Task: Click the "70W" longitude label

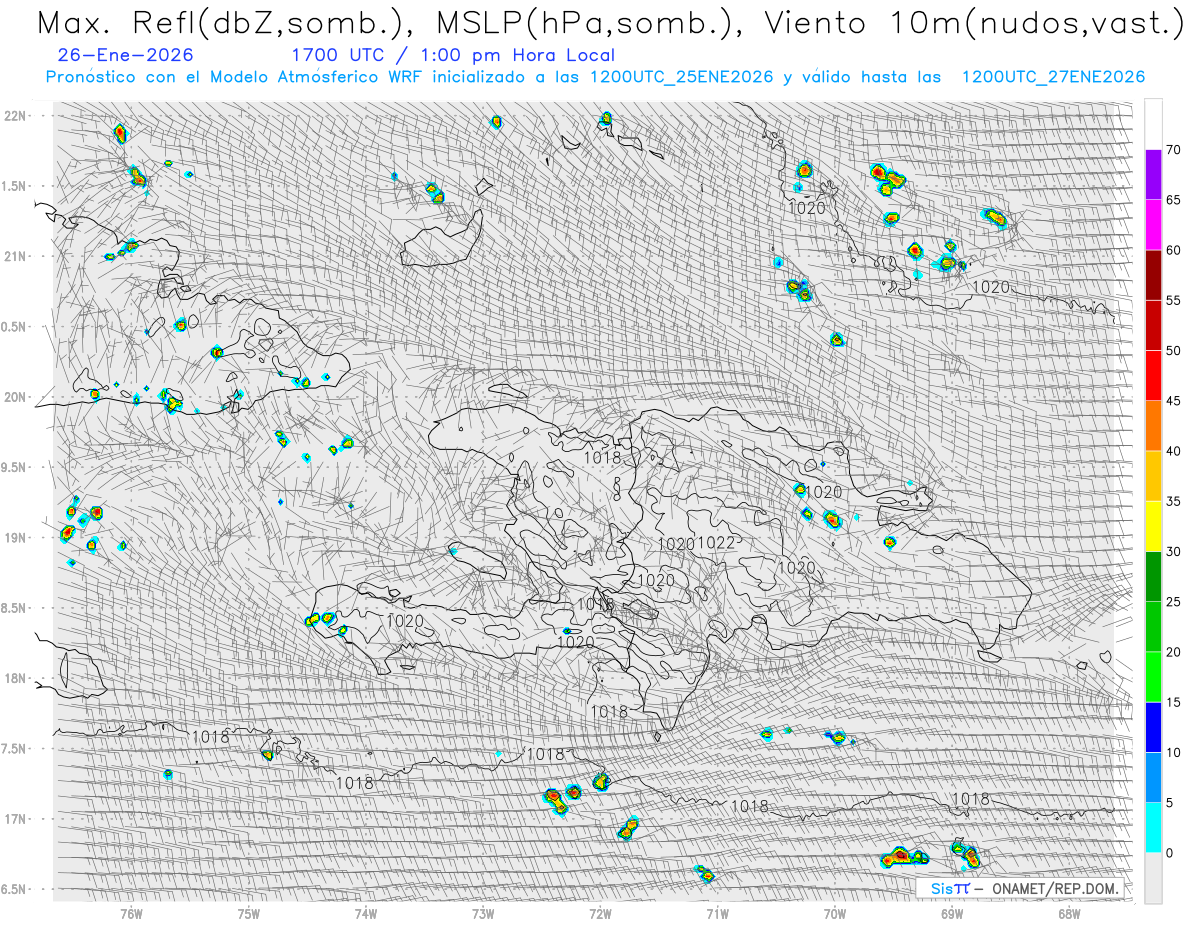Action: tap(834, 913)
